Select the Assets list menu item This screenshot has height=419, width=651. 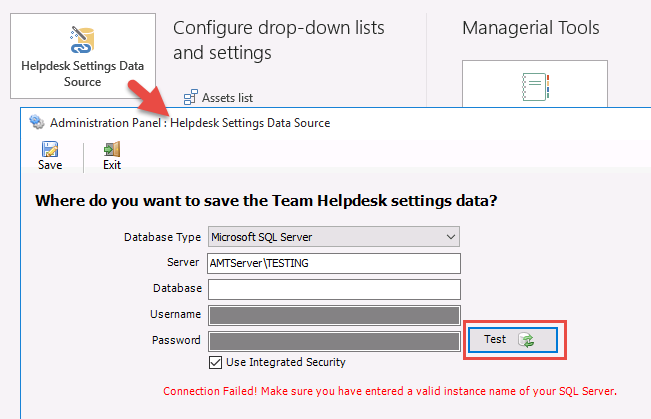tap(227, 98)
